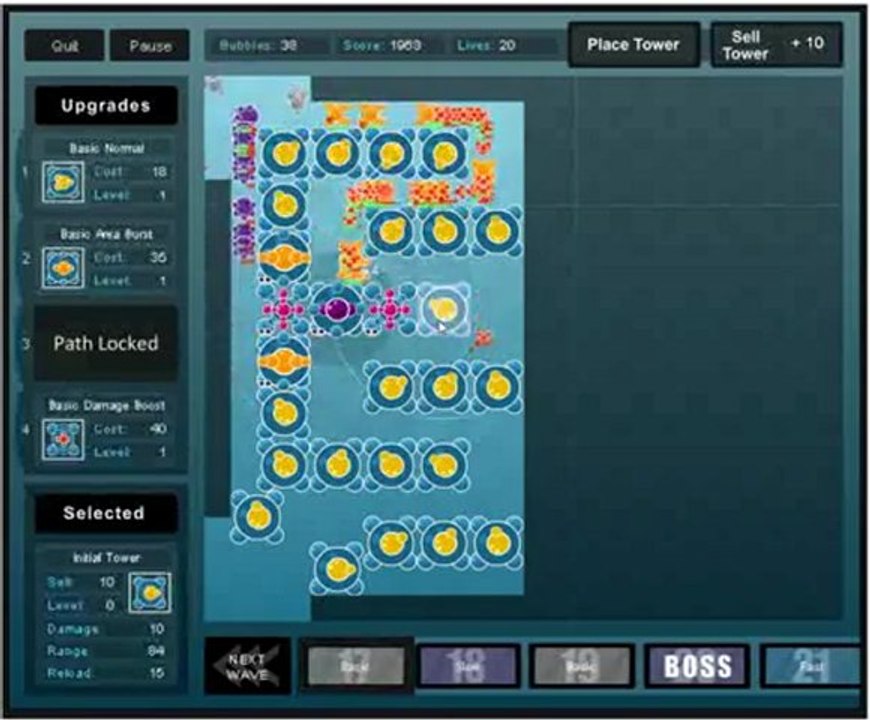The image size is (870, 720).
Task: Click the Upgrades panel header
Action: [106, 105]
